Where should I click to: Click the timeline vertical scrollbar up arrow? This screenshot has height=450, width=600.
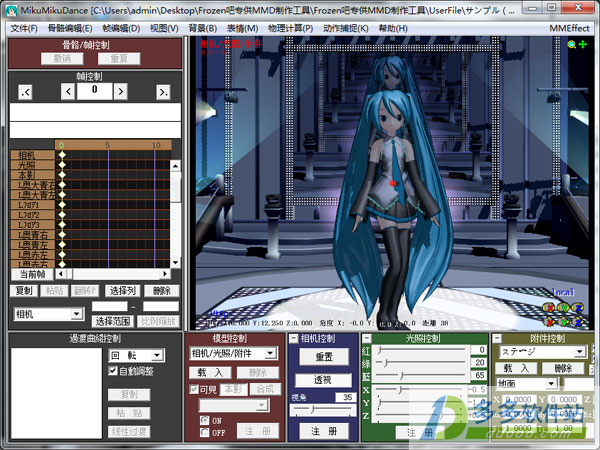coord(175,166)
